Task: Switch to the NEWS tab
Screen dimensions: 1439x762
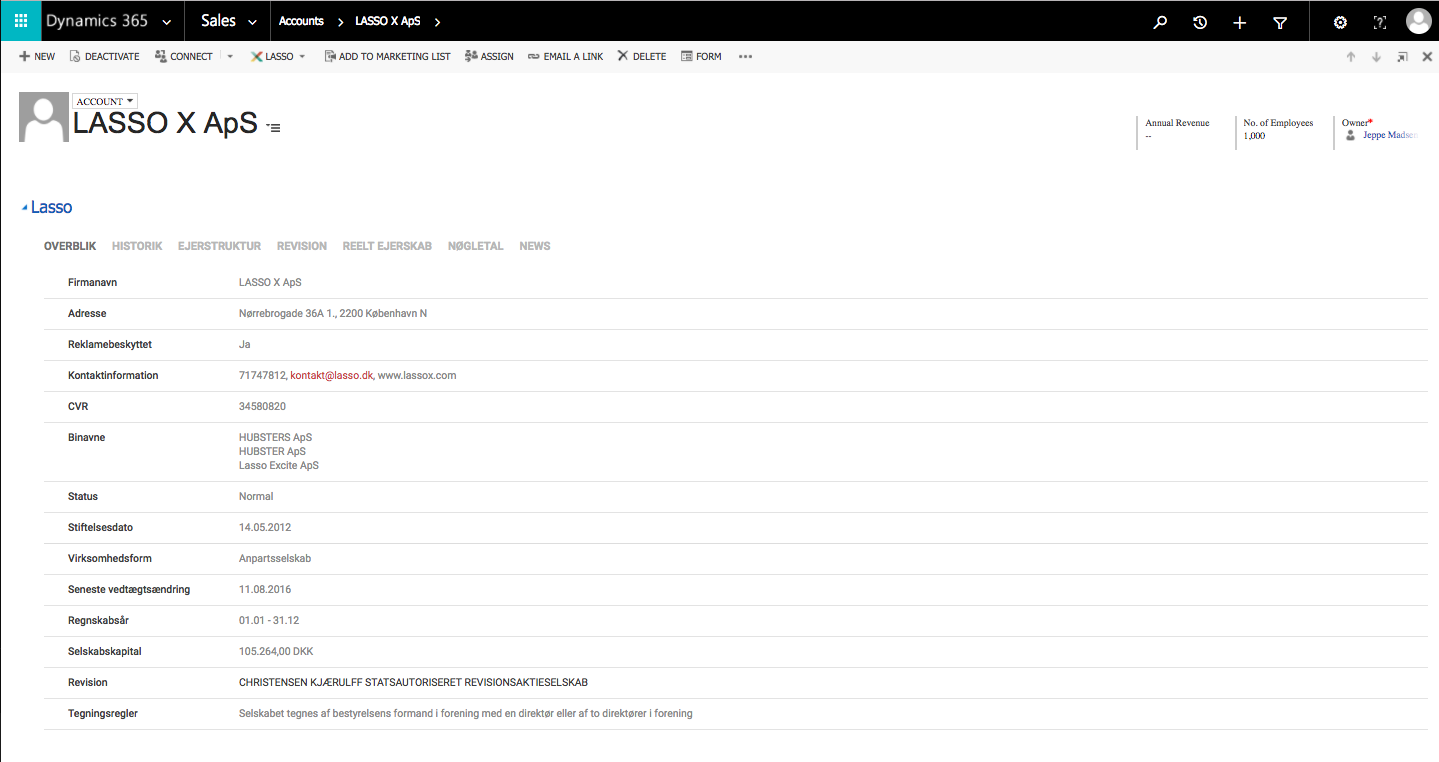Action: tap(535, 246)
